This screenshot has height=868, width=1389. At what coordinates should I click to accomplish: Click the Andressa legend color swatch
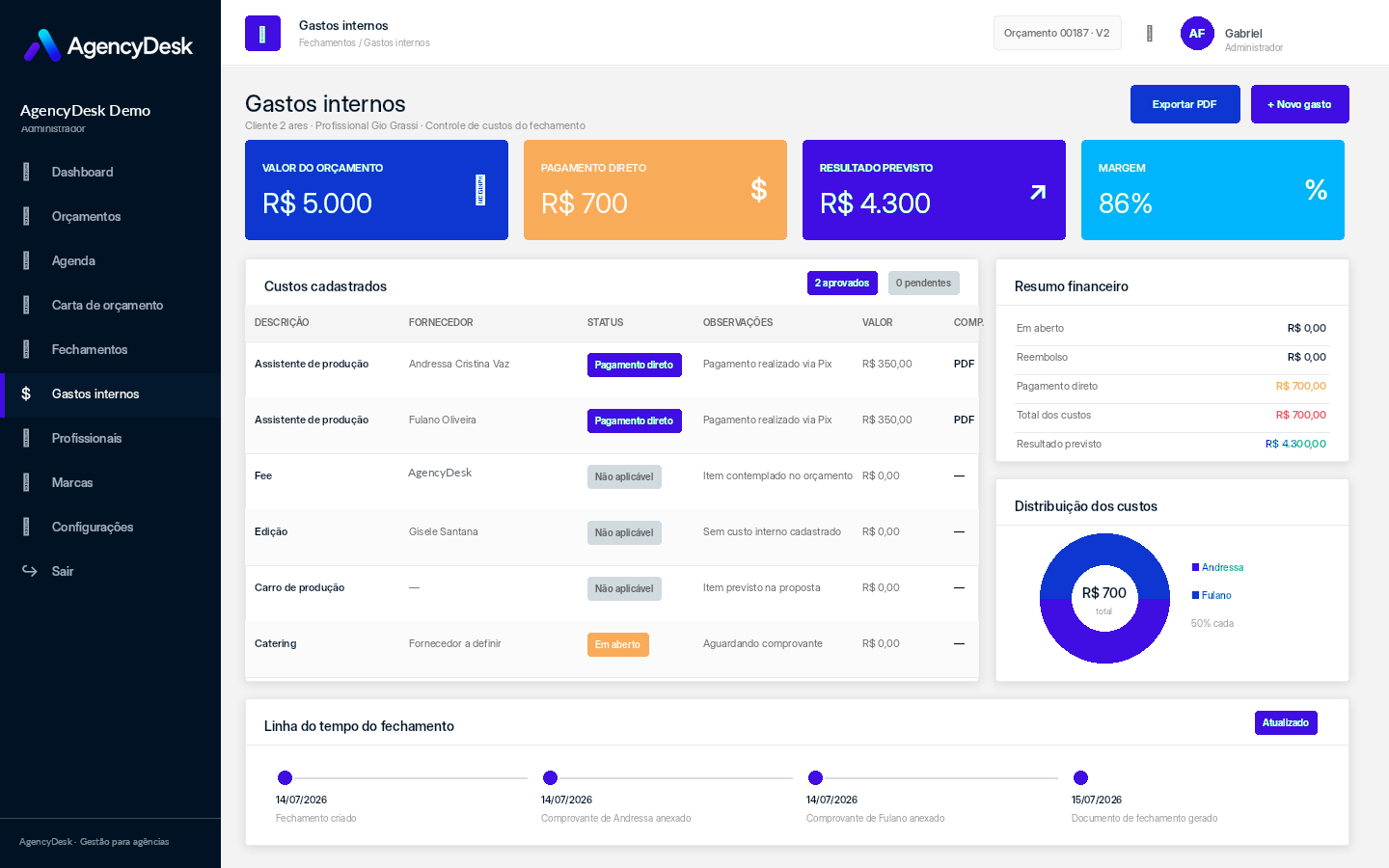coord(1196,567)
